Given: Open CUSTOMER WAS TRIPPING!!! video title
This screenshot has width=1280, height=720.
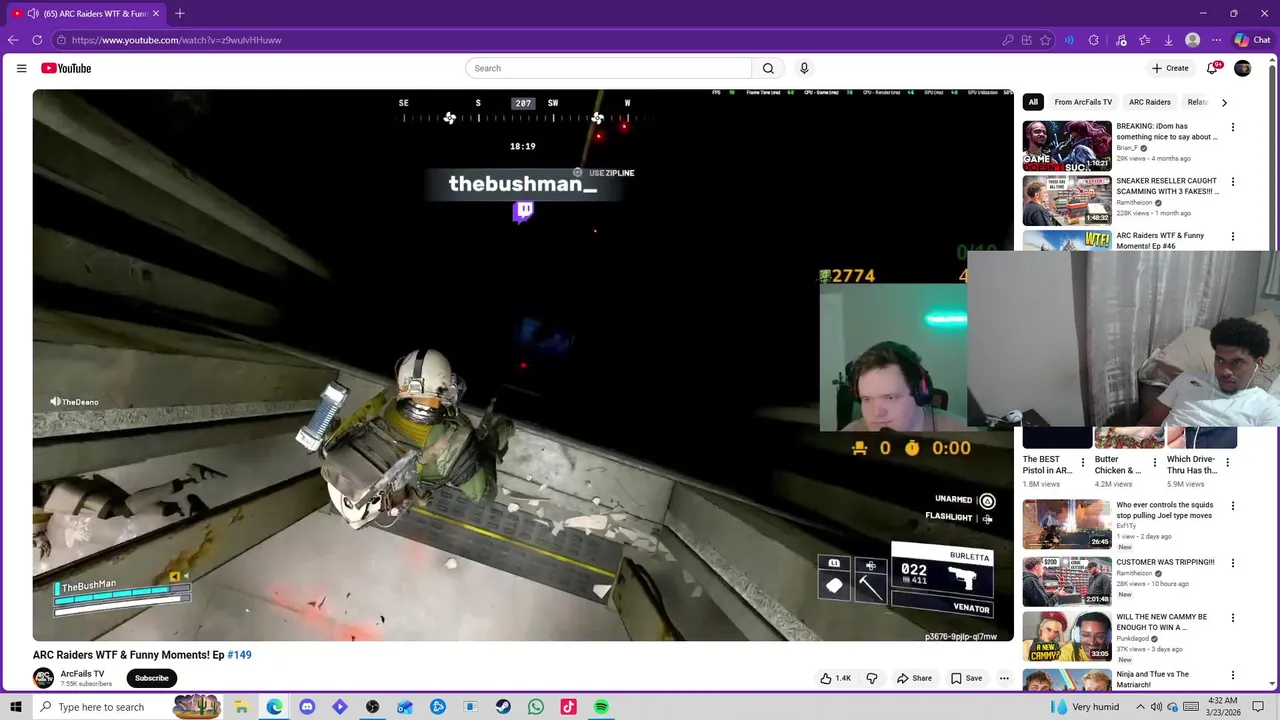Looking at the screenshot, I should (1165, 562).
